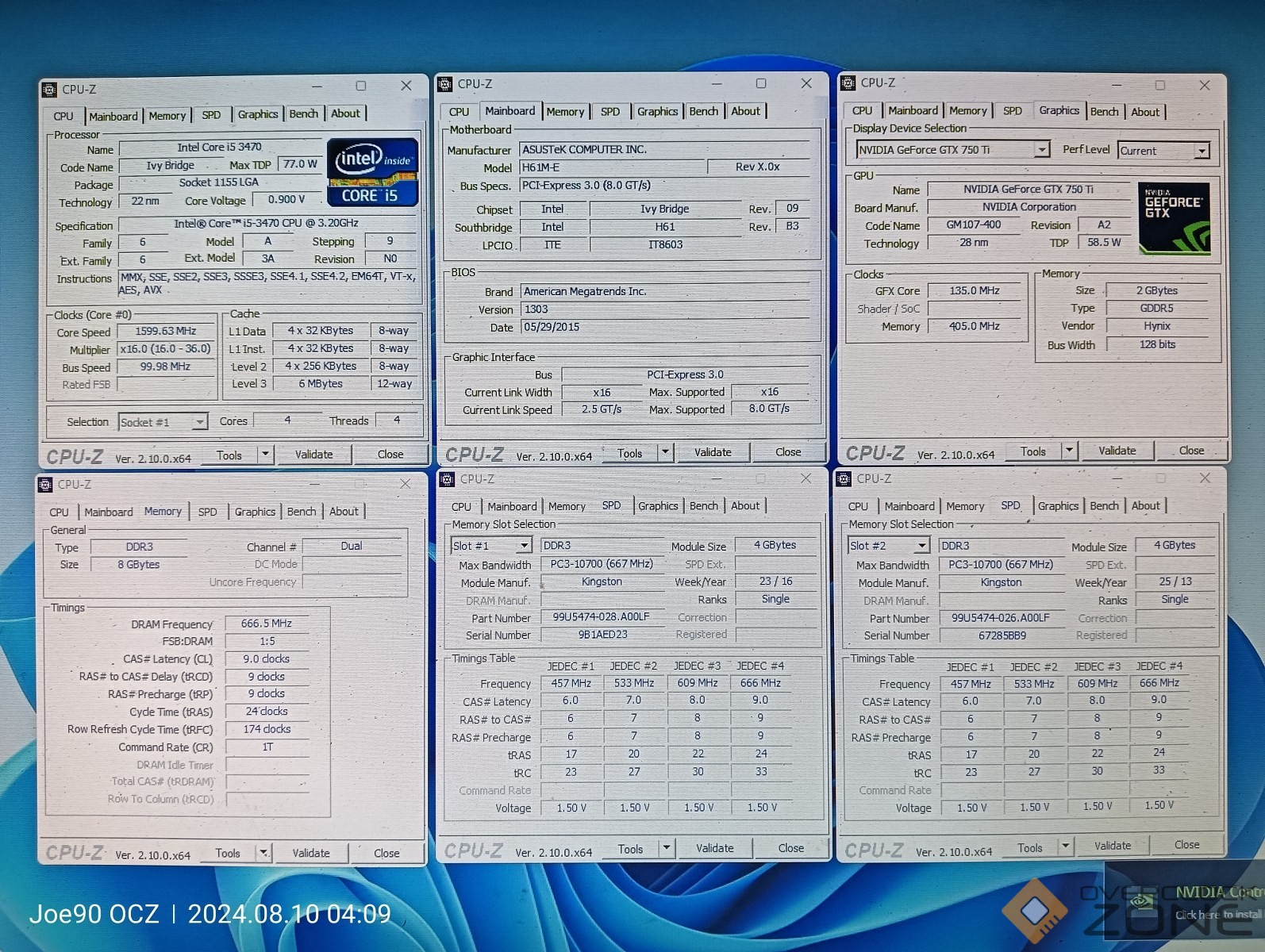Click the Close button in the Motherboard window
The image size is (1265, 952).
click(788, 452)
